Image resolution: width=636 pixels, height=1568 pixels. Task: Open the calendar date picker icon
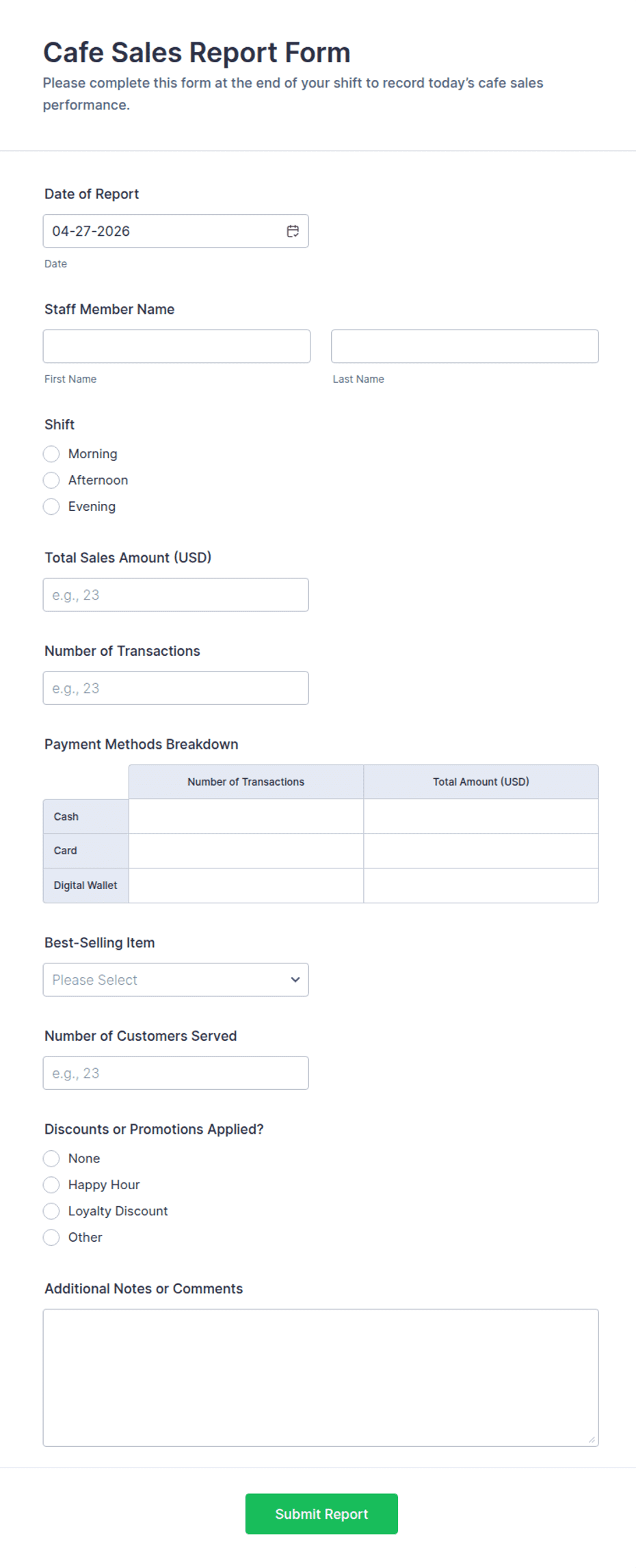(x=293, y=231)
